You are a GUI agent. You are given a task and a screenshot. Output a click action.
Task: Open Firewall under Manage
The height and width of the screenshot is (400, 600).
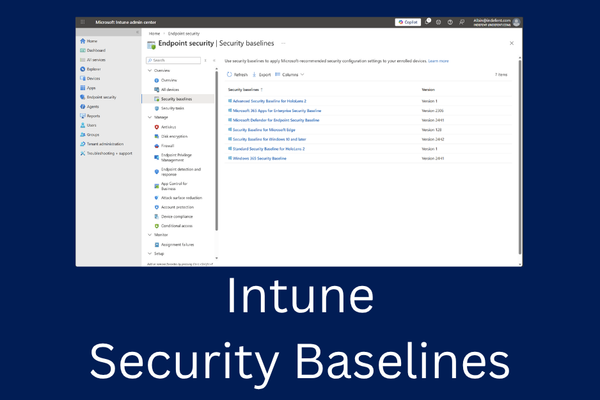[x=164, y=146]
